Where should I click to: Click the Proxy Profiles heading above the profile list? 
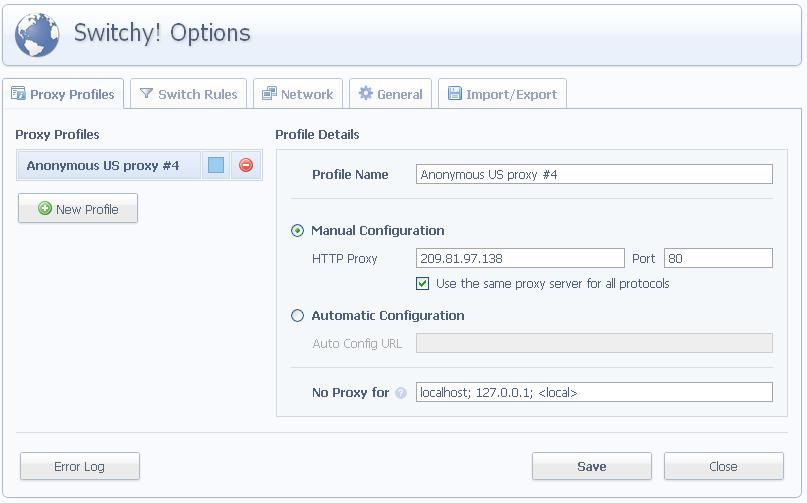point(57,135)
